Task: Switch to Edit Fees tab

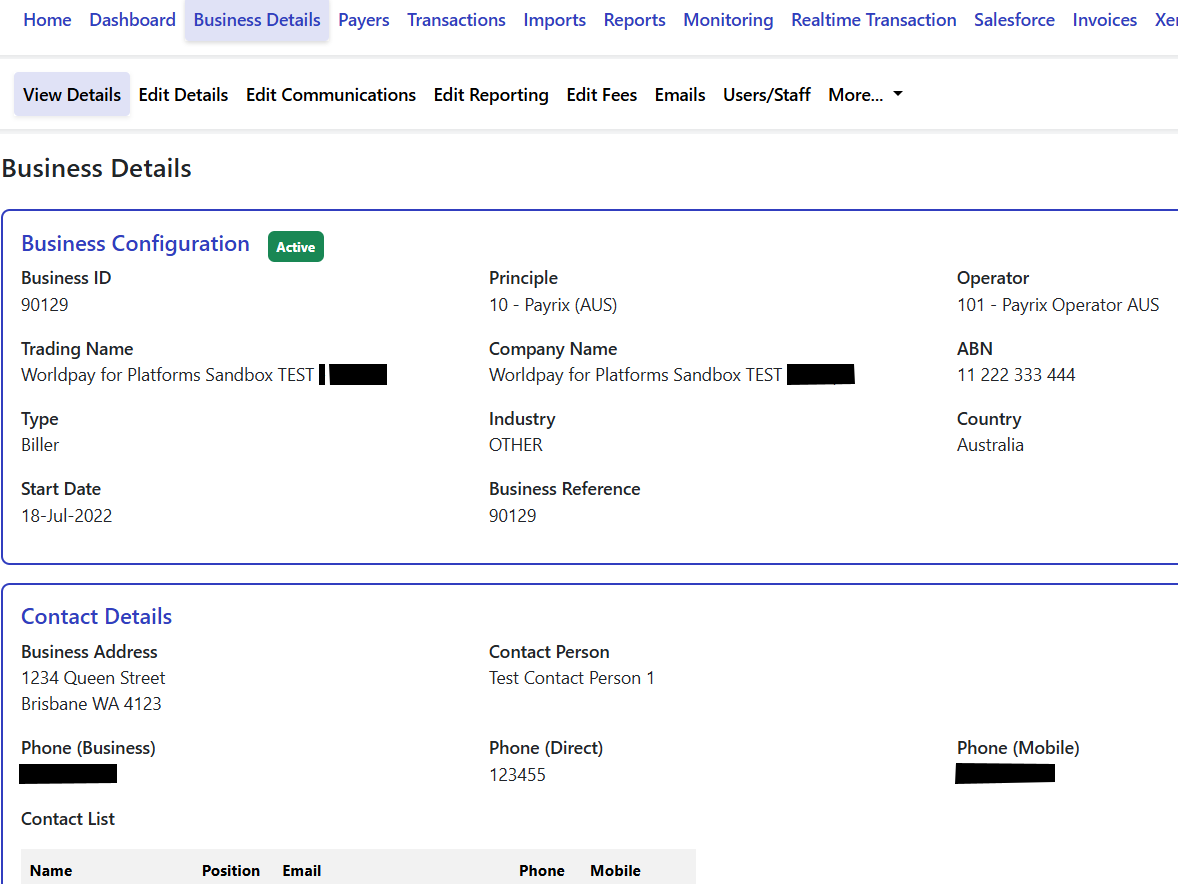Action: click(x=601, y=95)
